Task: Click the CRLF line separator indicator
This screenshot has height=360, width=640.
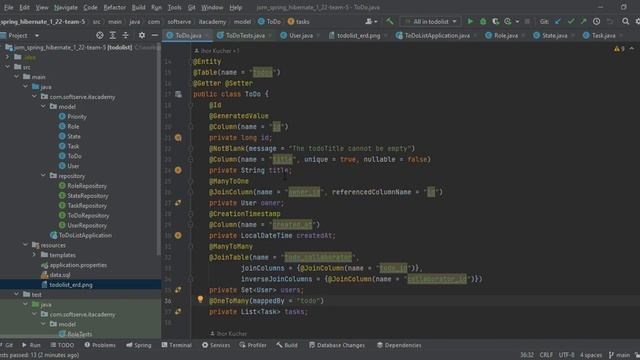Action: pyautogui.click(x=546, y=355)
